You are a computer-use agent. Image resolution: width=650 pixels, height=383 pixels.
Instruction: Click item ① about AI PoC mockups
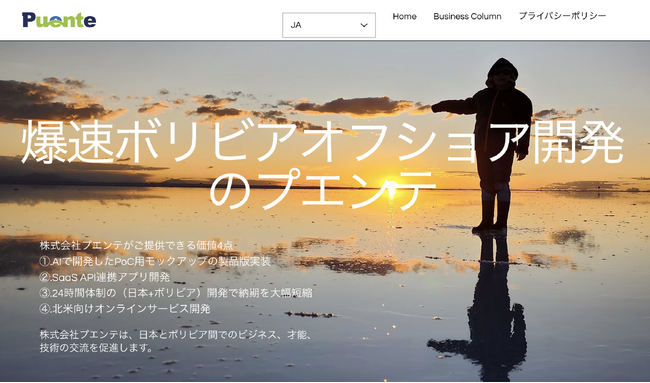coord(155,262)
